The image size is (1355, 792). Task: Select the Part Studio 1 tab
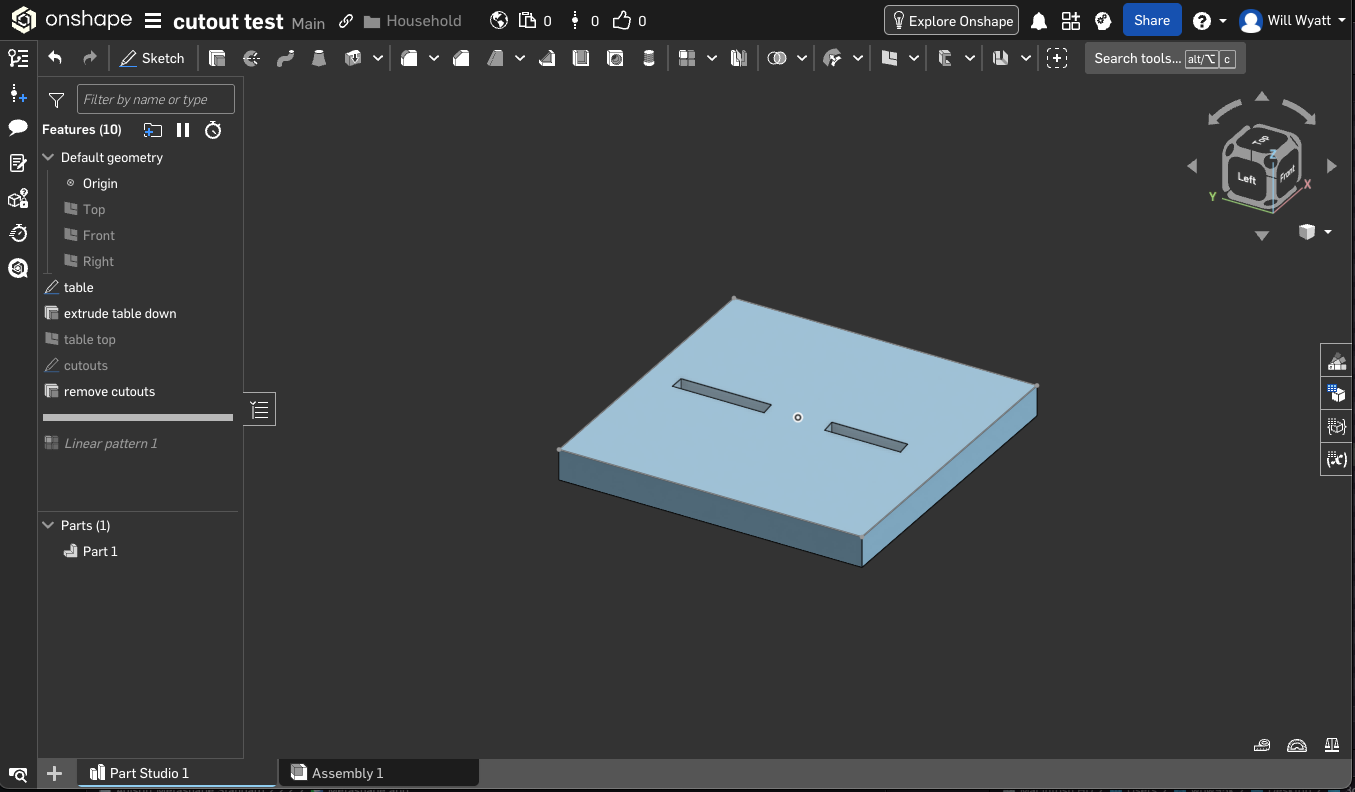(x=148, y=773)
